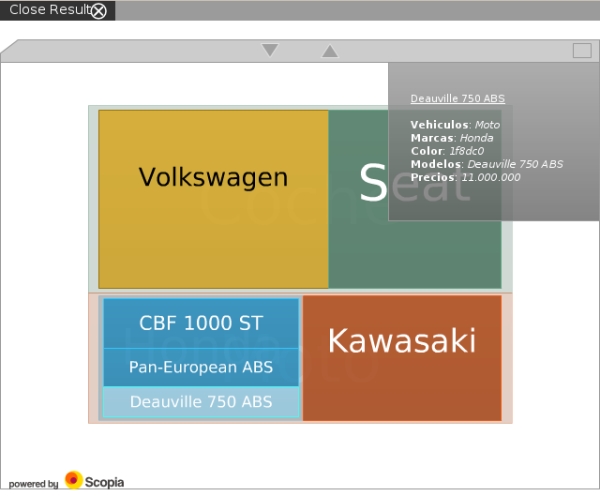Screen dimensions: 600x496
Task: Click the 'Marcas: Honda' tooltip line
Action: click(x=452, y=138)
